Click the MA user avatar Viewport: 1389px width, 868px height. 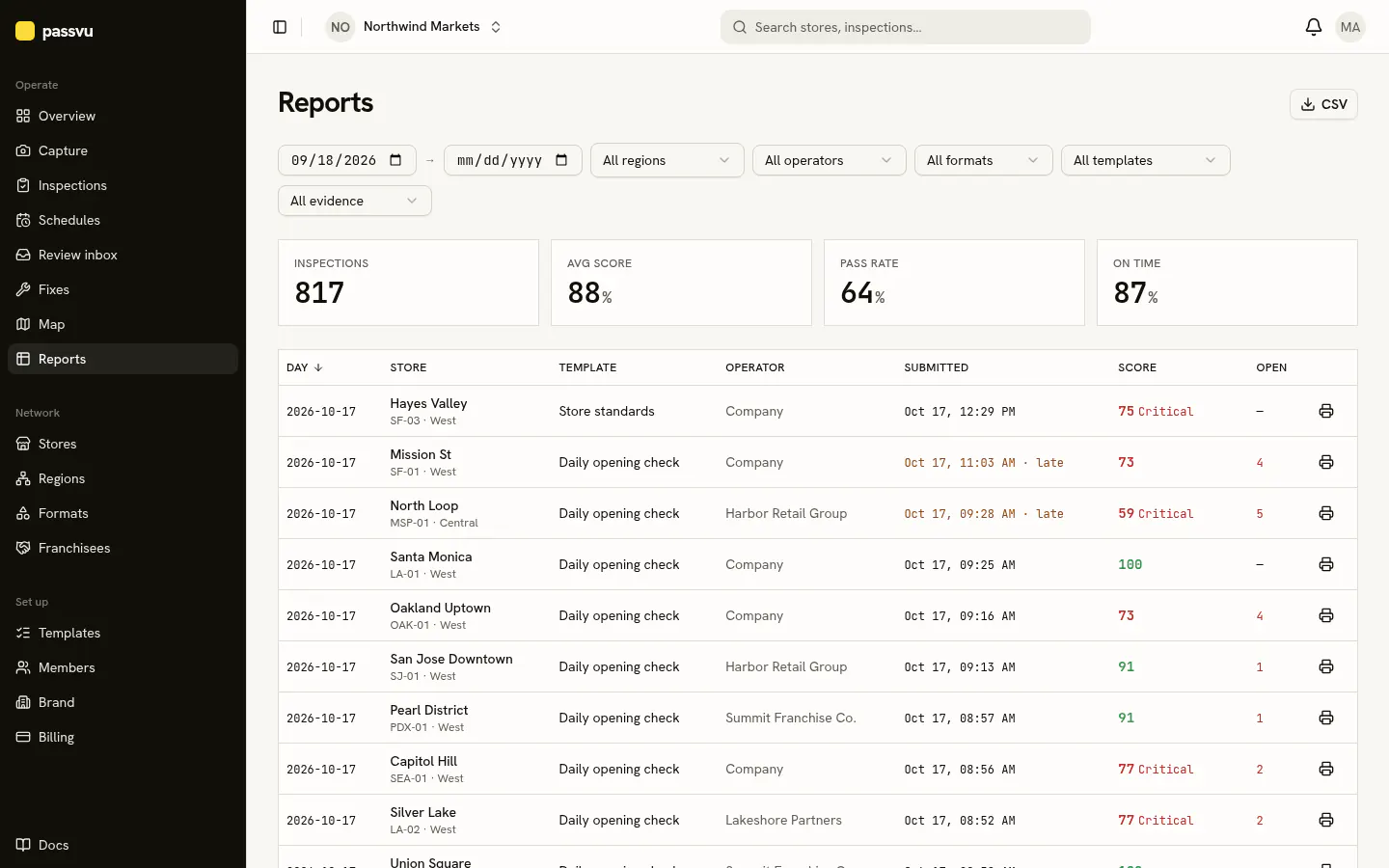pyautogui.click(x=1350, y=27)
